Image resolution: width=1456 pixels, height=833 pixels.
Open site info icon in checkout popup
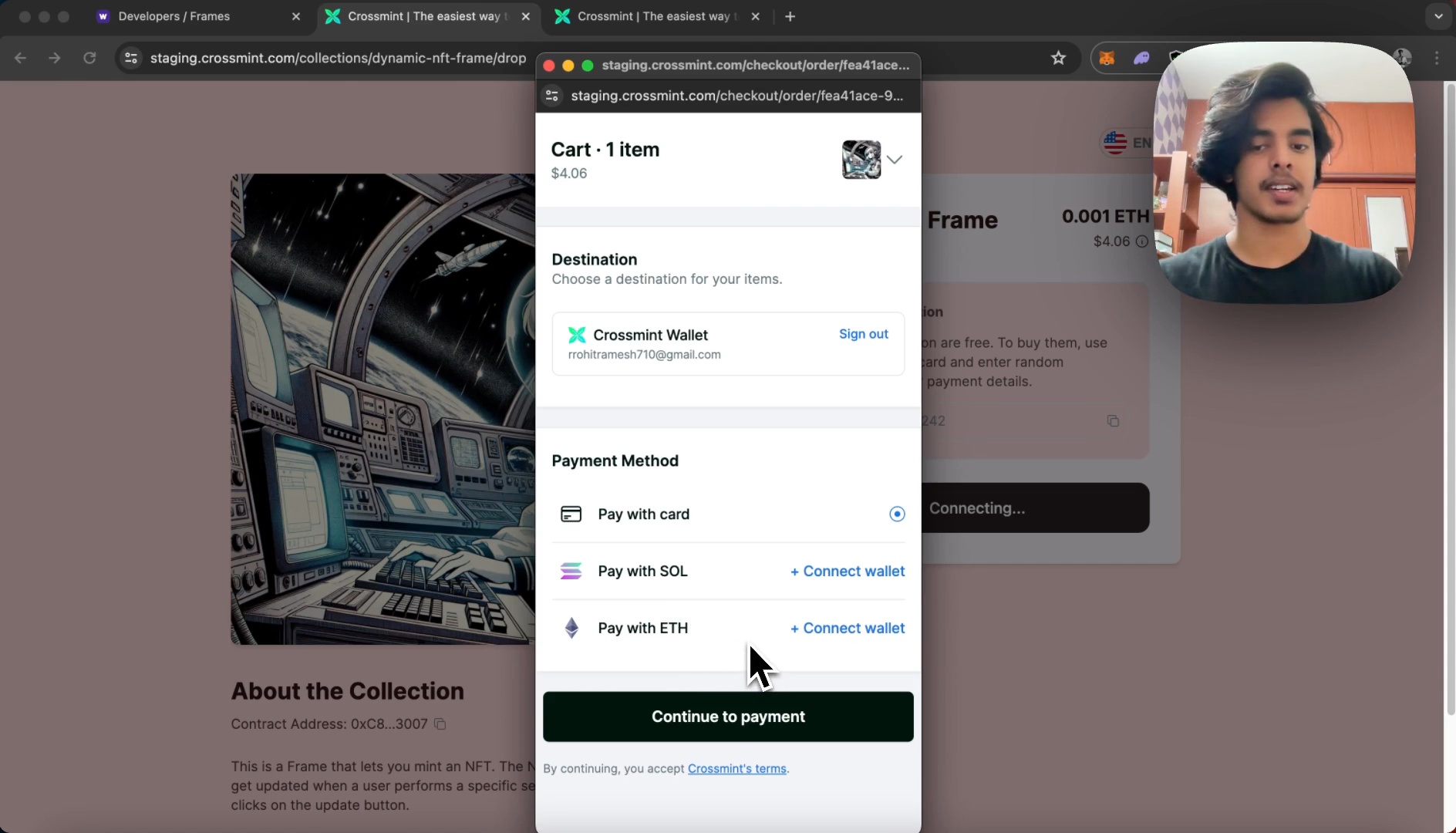tap(552, 96)
